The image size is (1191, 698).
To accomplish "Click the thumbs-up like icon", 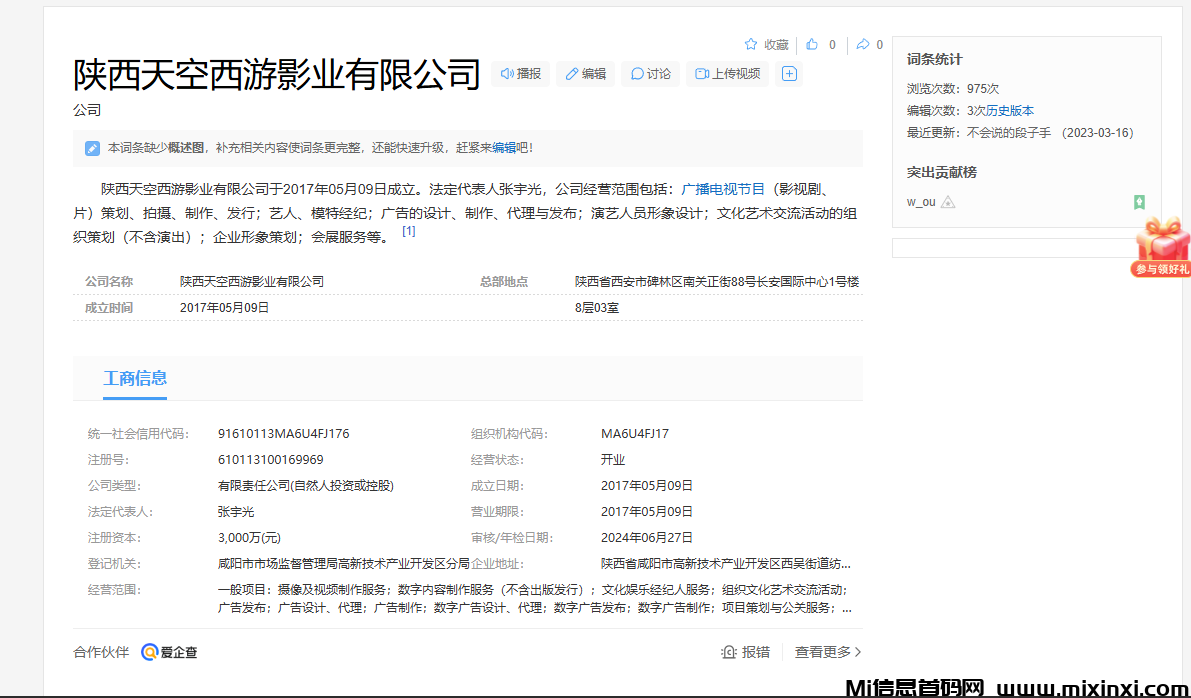I will point(811,44).
